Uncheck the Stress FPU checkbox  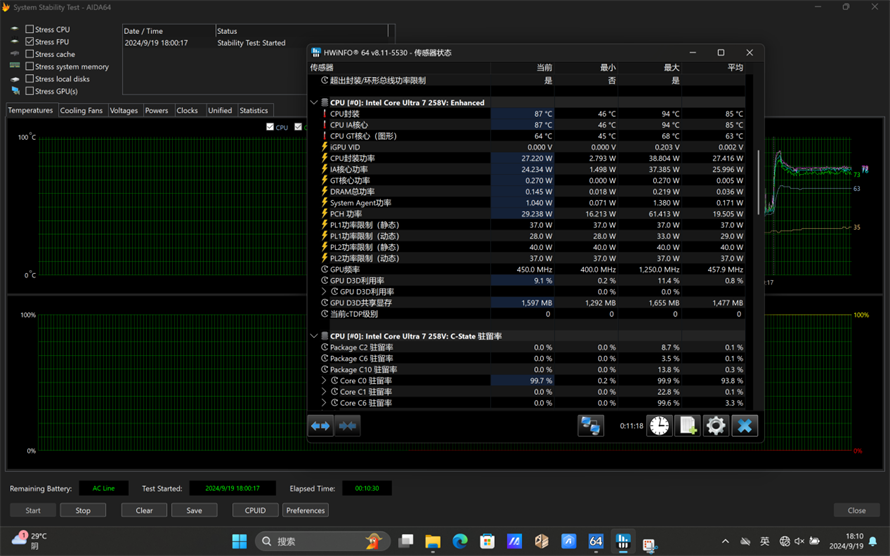(x=30, y=42)
